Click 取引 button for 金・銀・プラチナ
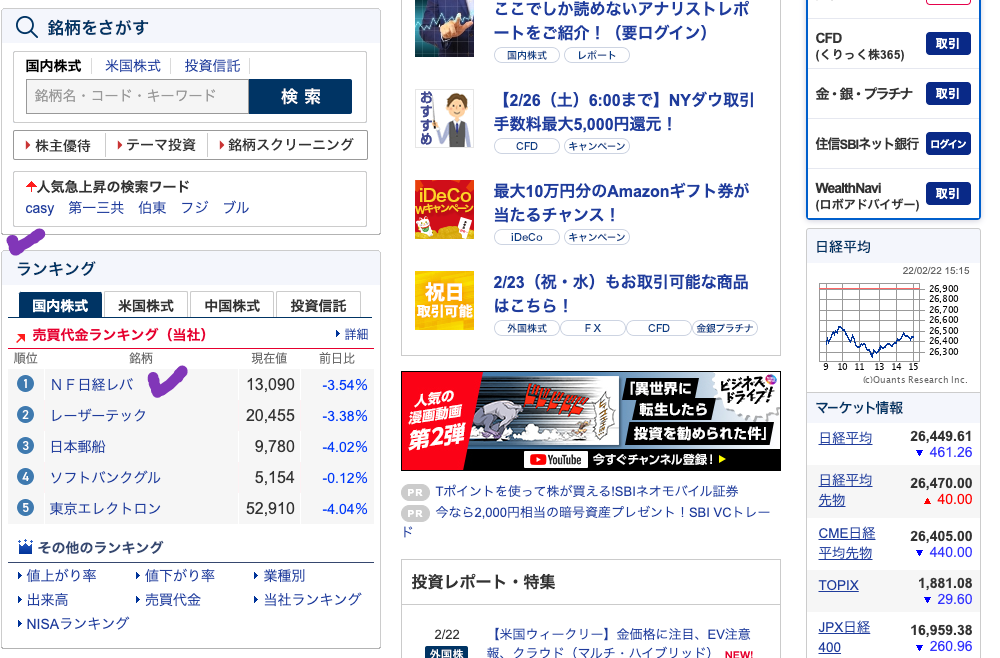1000x658 pixels. pyautogui.click(x=948, y=94)
